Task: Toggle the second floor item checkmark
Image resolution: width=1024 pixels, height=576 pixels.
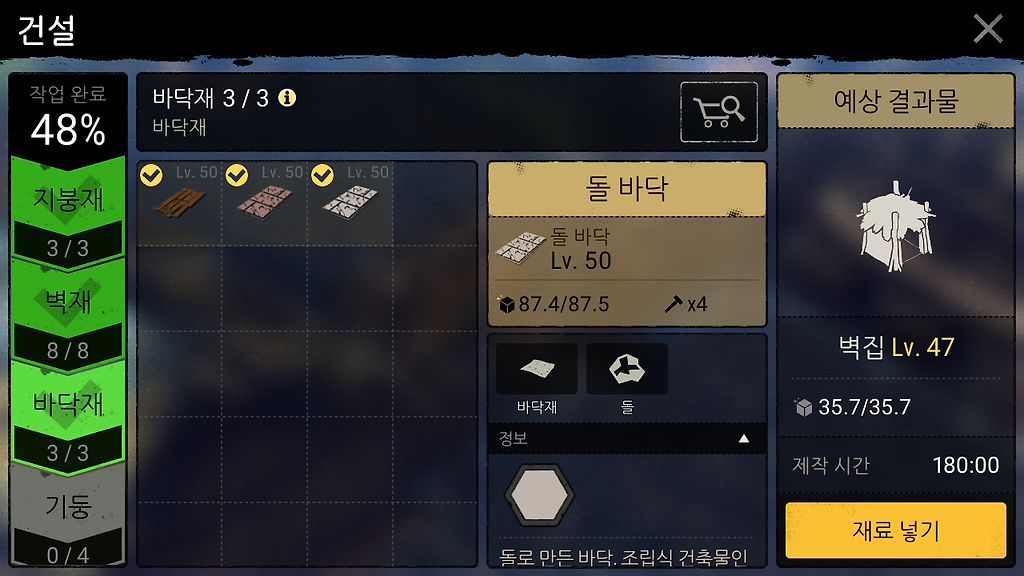Action: 237,175
